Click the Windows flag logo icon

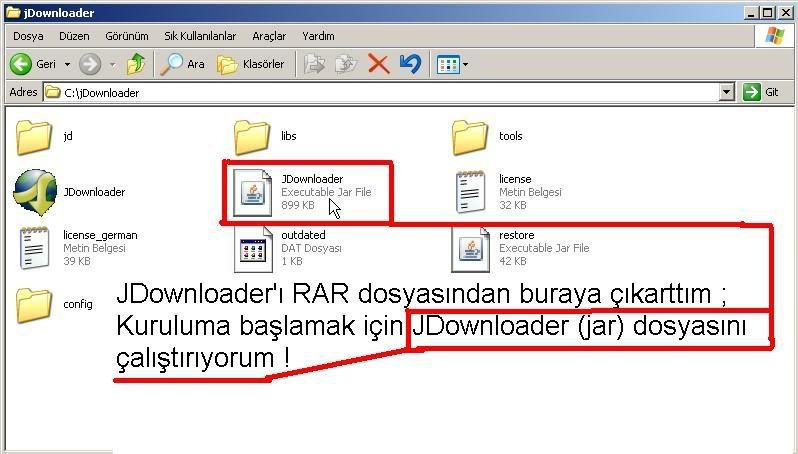coord(775,36)
